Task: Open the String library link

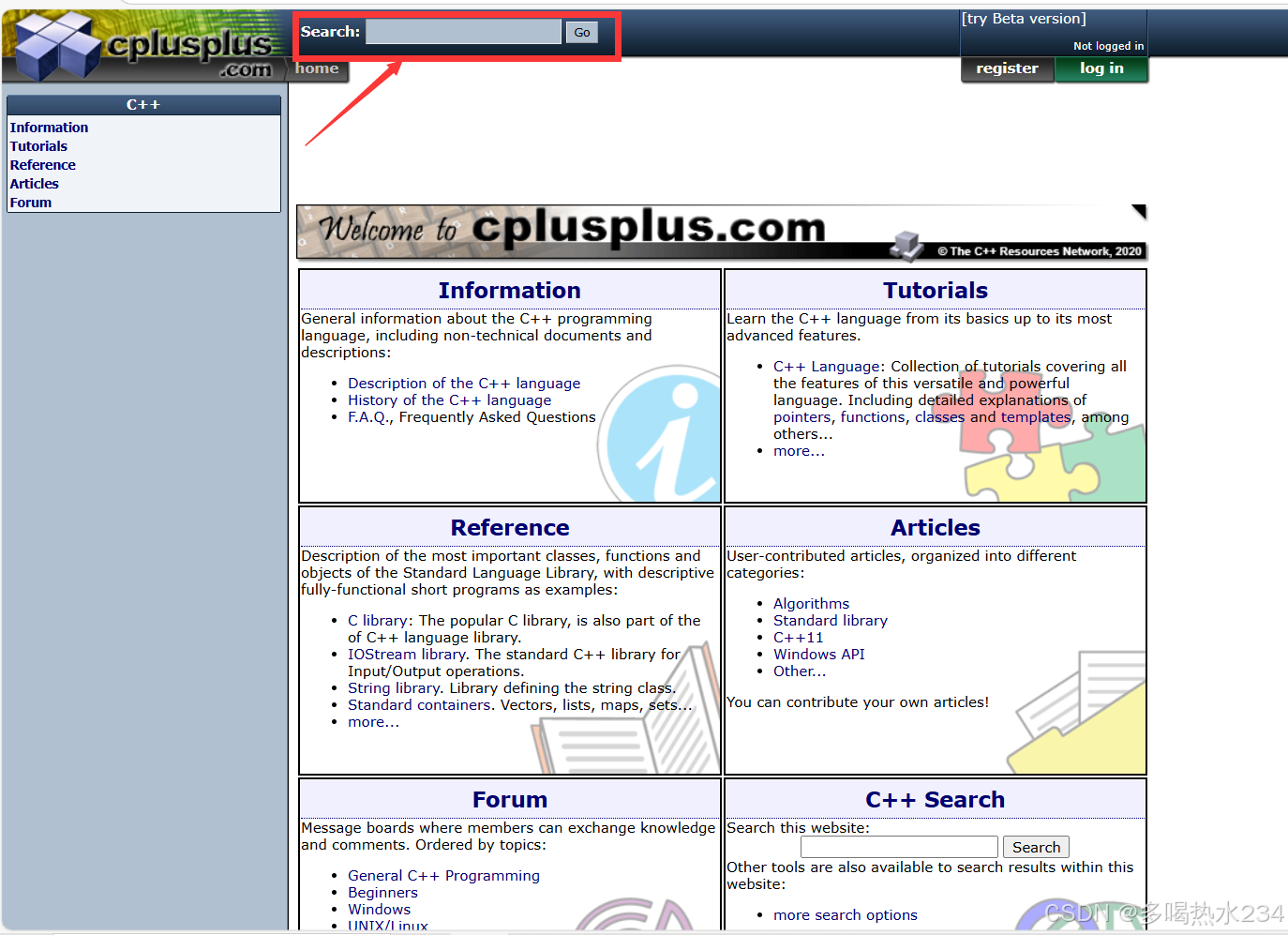Action: [x=394, y=688]
